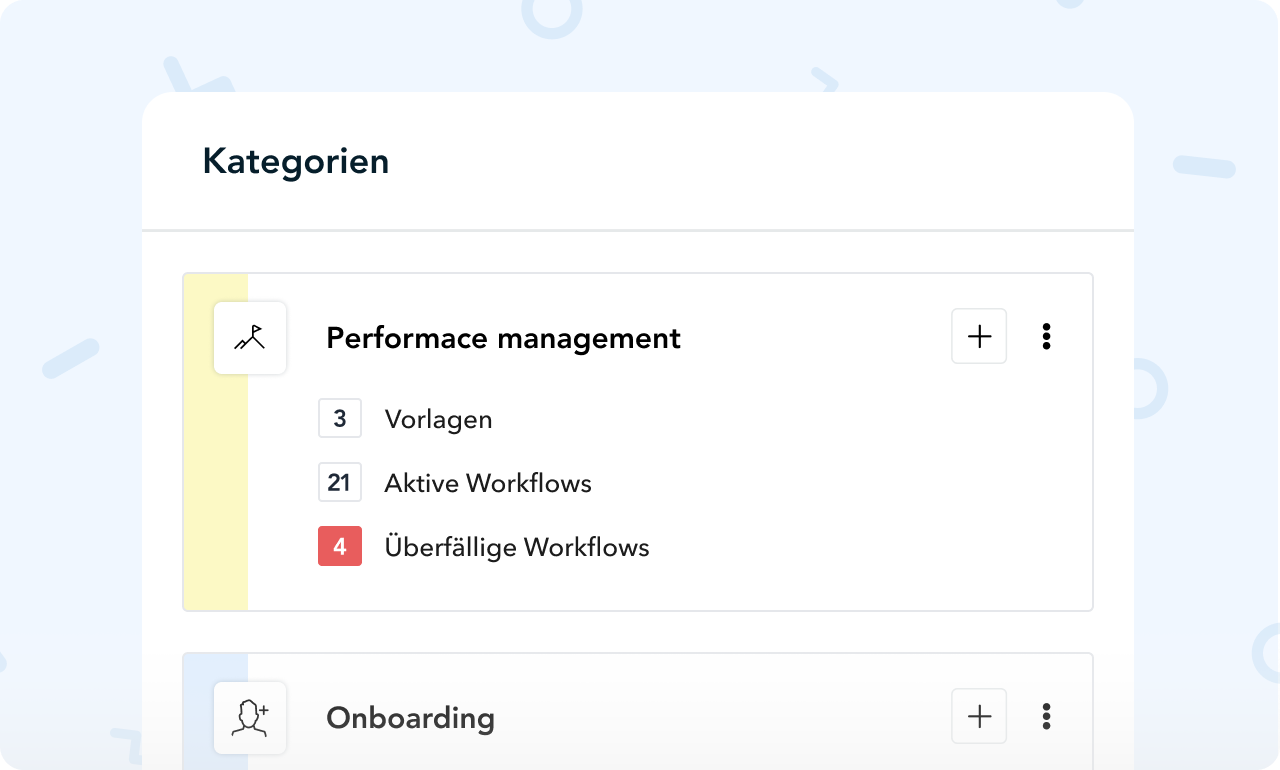
Task: Click the Aktive Workflows badge showing 21
Action: tap(340, 483)
